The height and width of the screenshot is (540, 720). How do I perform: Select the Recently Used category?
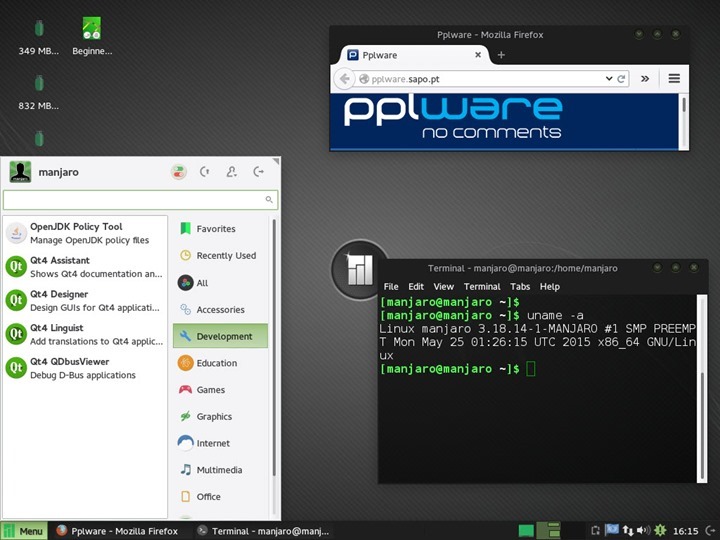pyautogui.click(x=220, y=255)
